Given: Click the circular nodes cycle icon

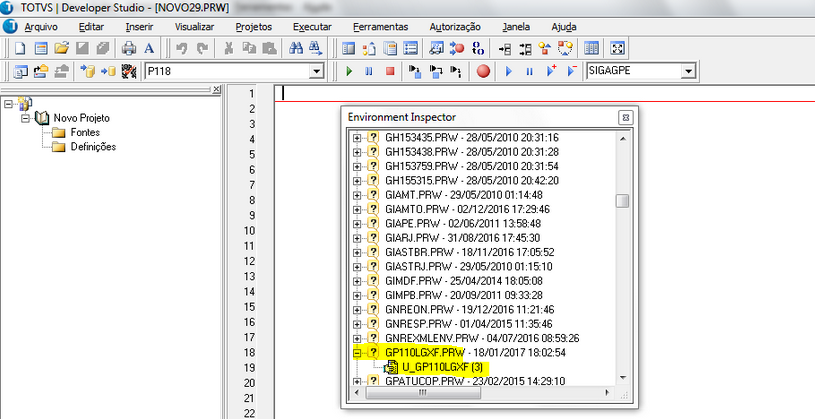Looking at the screenshot, I should pyautogui.click(x=566, y=48).
